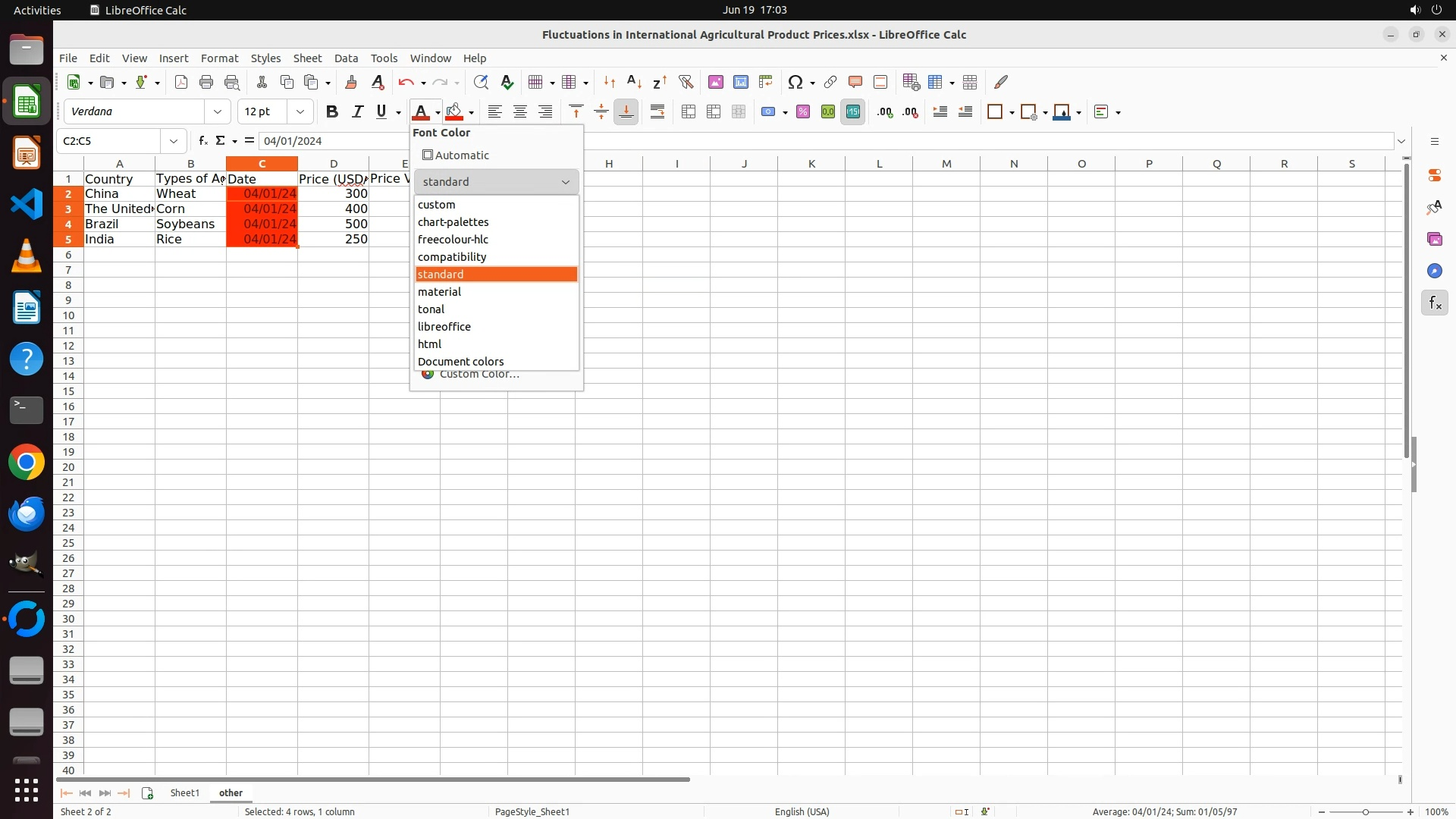Image resolution: width=1456 pixels, height=819 pixels.
Task: Click the Sort Ascending icon
Action: pos(635,82)
